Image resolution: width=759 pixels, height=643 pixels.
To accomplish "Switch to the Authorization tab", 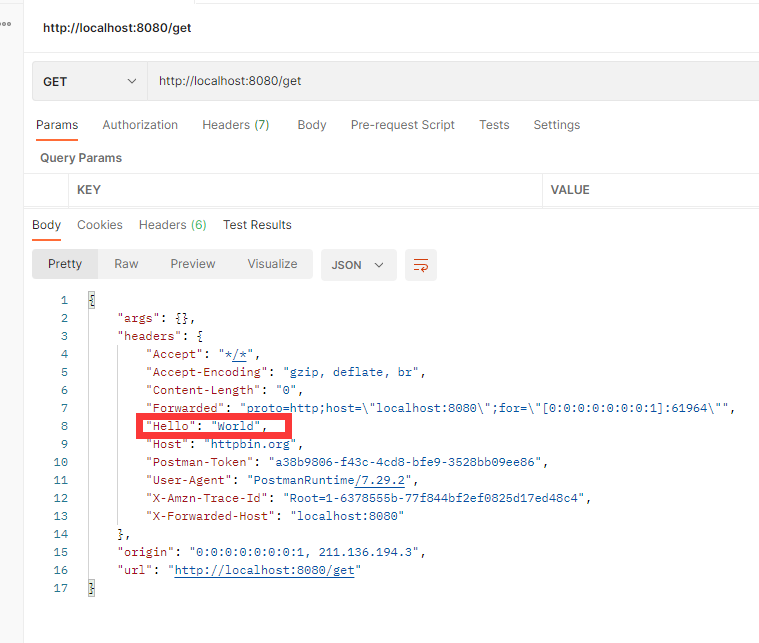I will pyautogui.click(x=140, y=125).
